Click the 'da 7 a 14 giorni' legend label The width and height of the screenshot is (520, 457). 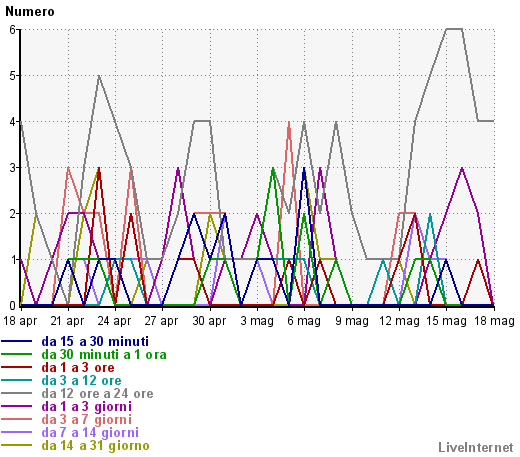pos(90,433)
